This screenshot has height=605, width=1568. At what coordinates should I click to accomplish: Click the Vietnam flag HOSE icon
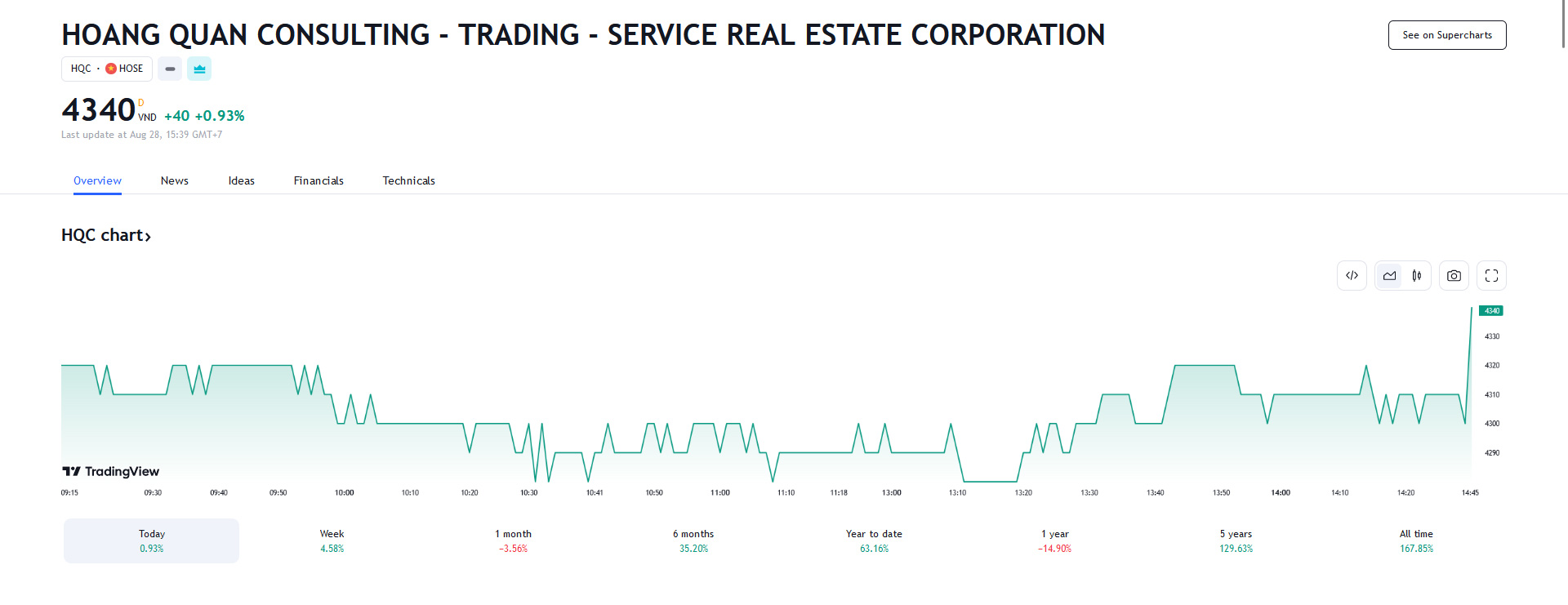click(x=111, y=69)
